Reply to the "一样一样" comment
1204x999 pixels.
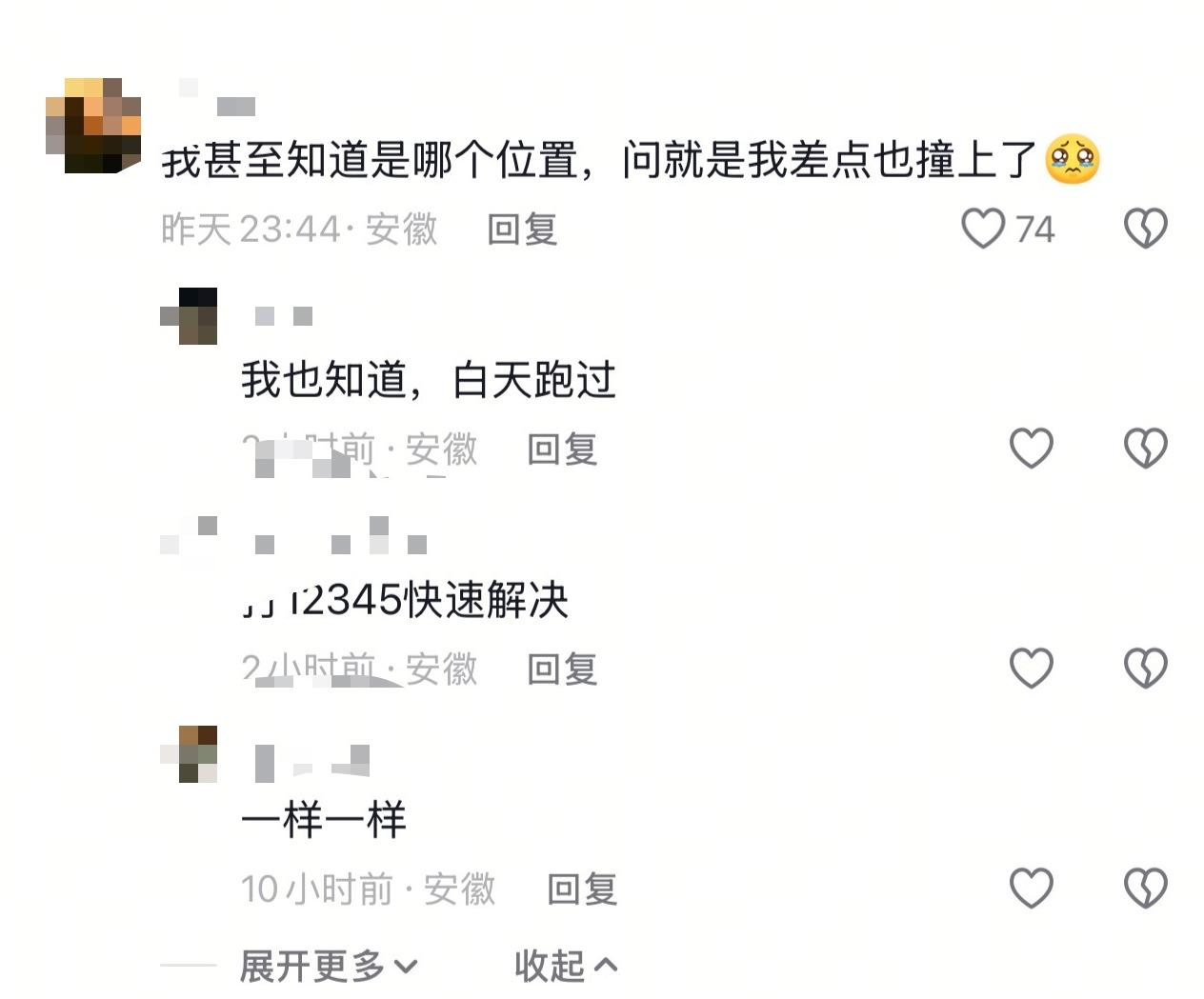pyautogui.click(x=582, y=889)
